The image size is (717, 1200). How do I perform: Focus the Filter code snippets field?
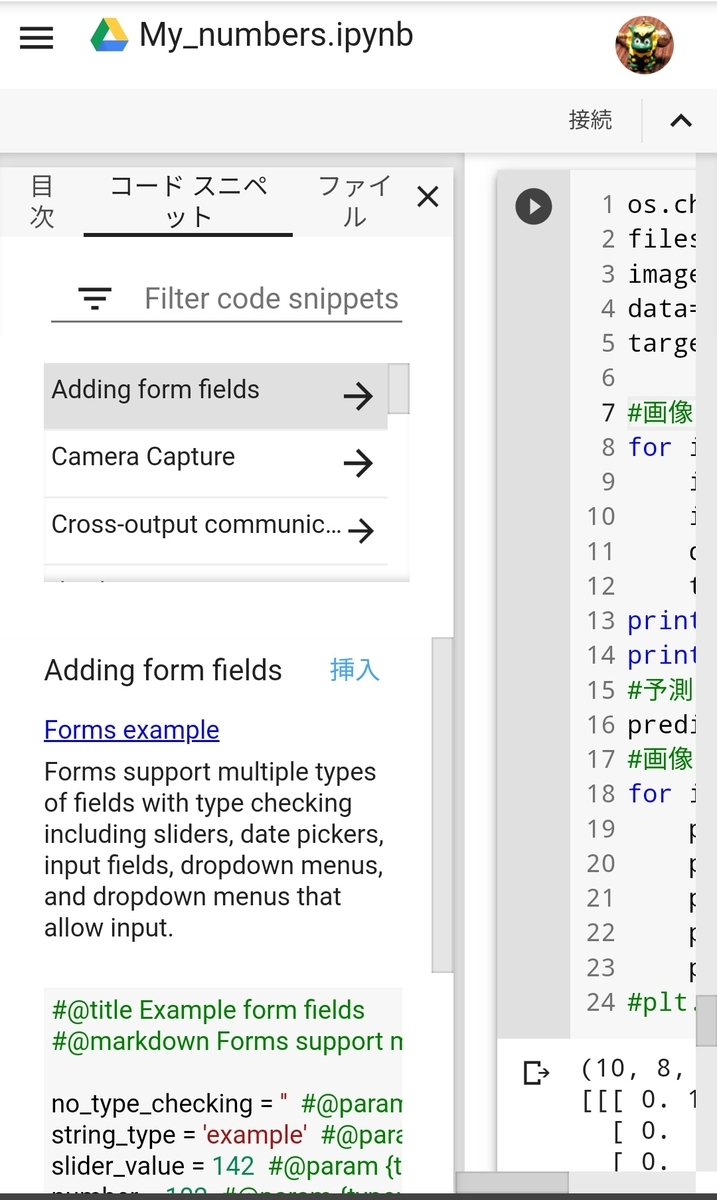point(270,299)
